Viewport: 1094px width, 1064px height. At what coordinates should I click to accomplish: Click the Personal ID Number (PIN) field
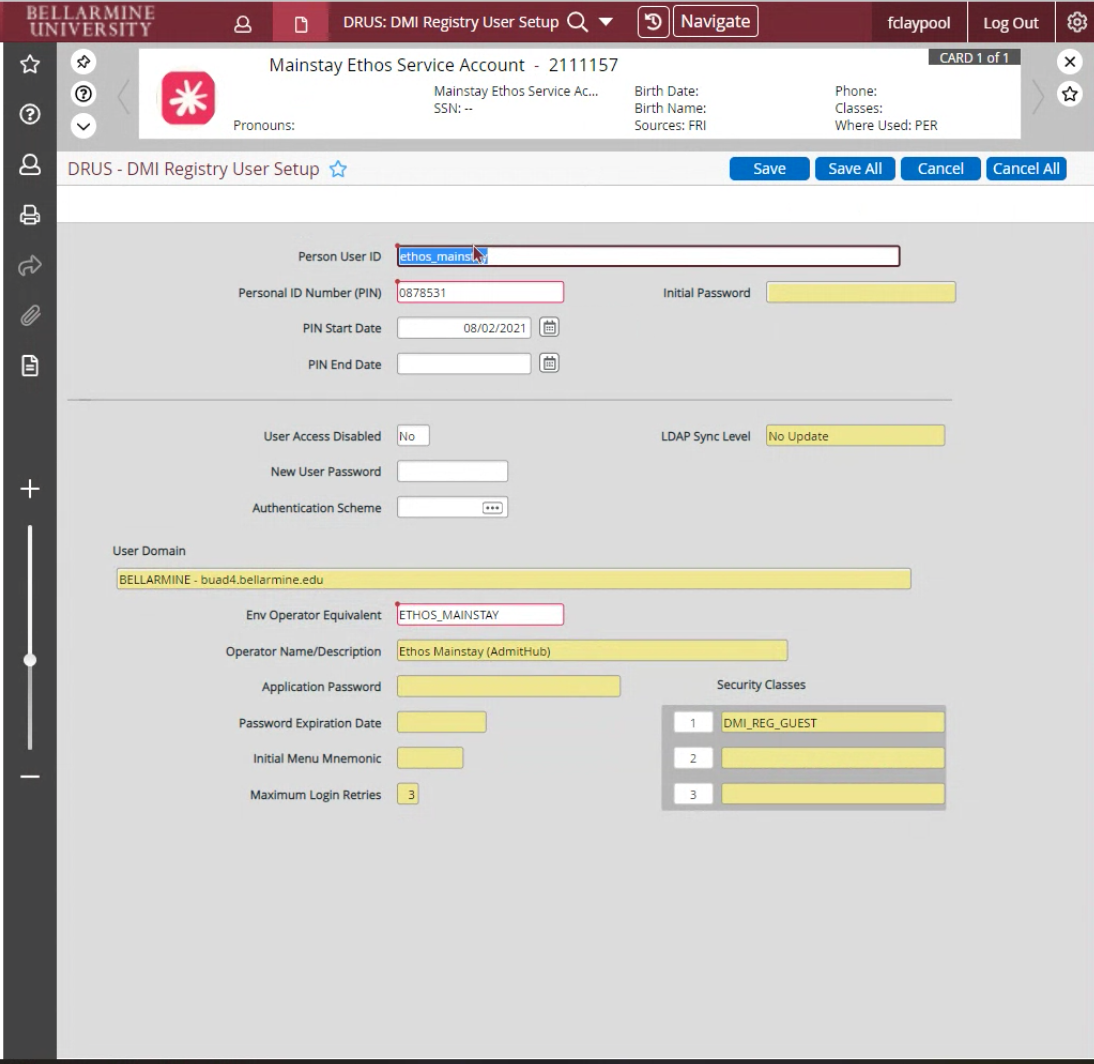480,292
